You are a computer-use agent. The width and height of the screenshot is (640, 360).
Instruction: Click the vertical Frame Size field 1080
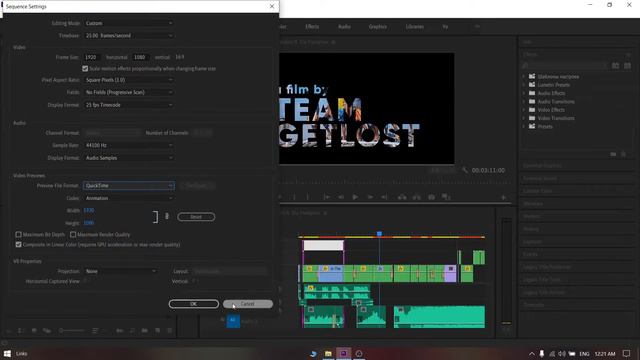point(140,57)
